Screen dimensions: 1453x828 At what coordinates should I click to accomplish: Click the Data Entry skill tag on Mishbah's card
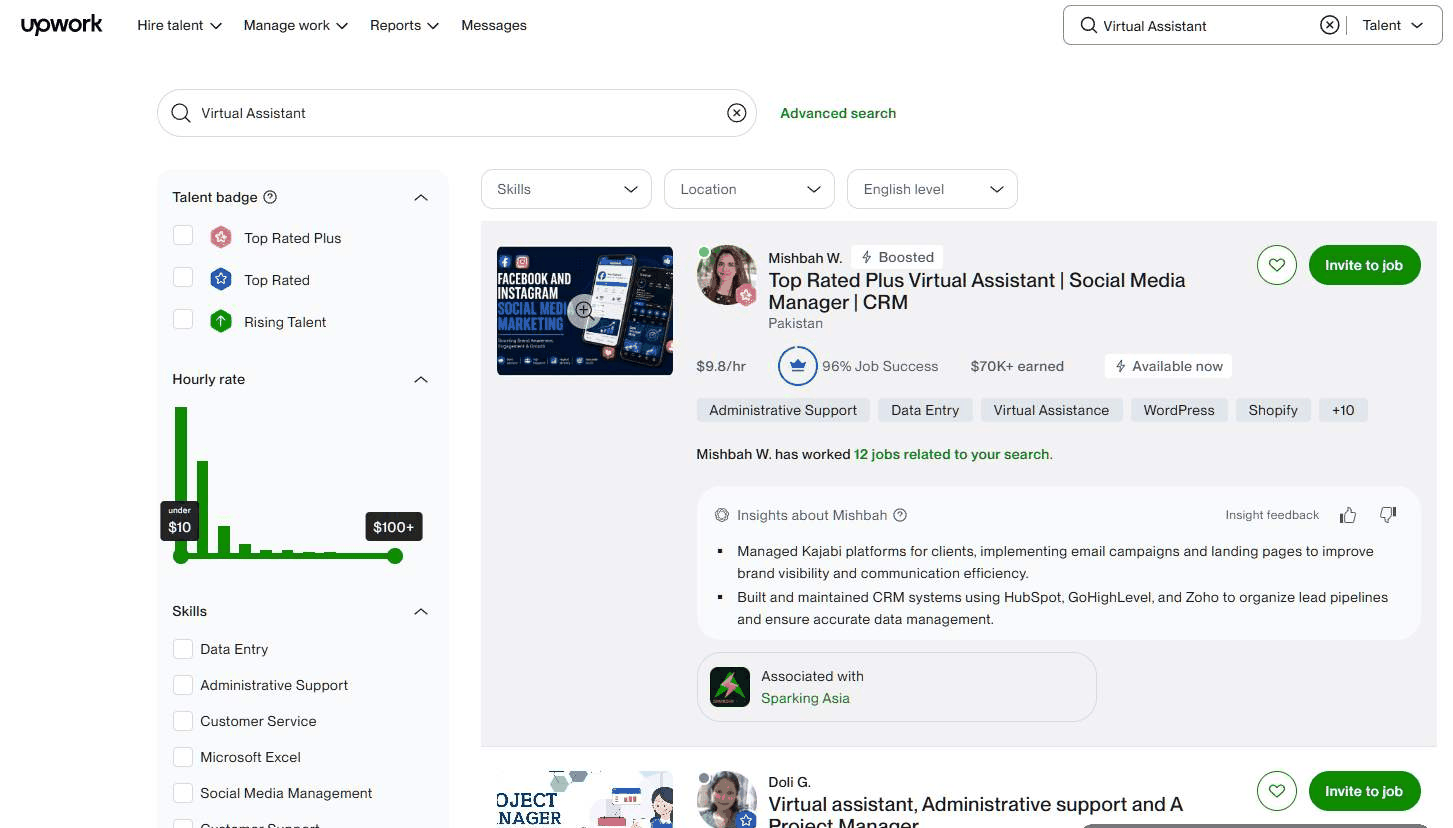coord(925,410)
